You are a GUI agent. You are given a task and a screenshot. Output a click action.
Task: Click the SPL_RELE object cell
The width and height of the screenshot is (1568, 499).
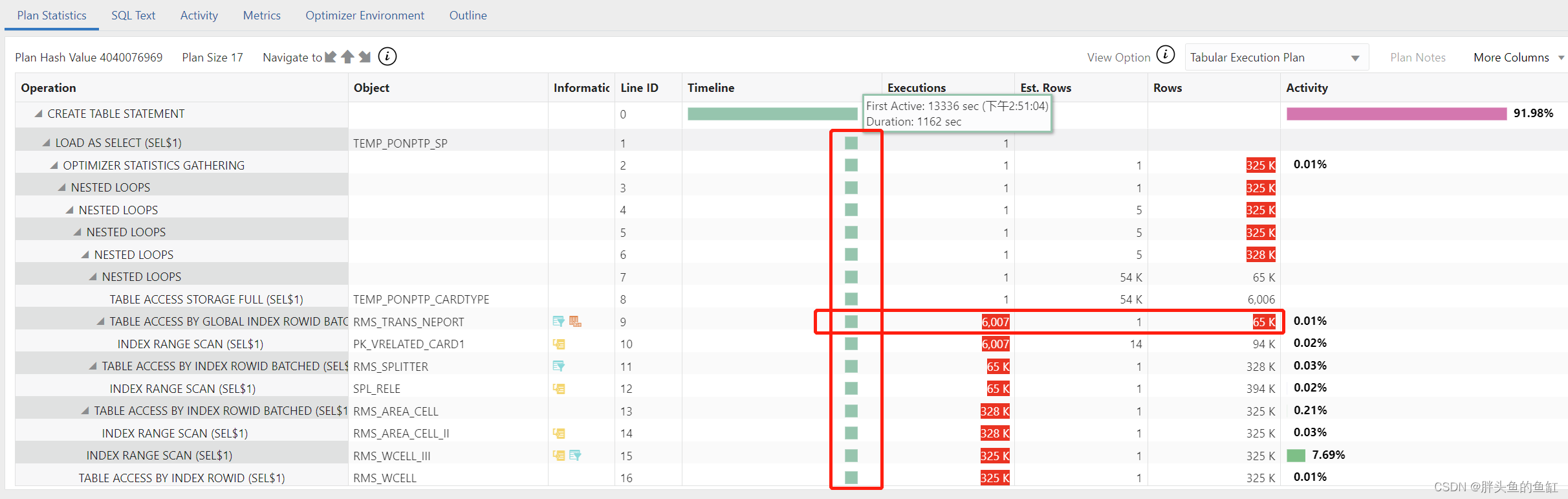(x=376, y=389)
